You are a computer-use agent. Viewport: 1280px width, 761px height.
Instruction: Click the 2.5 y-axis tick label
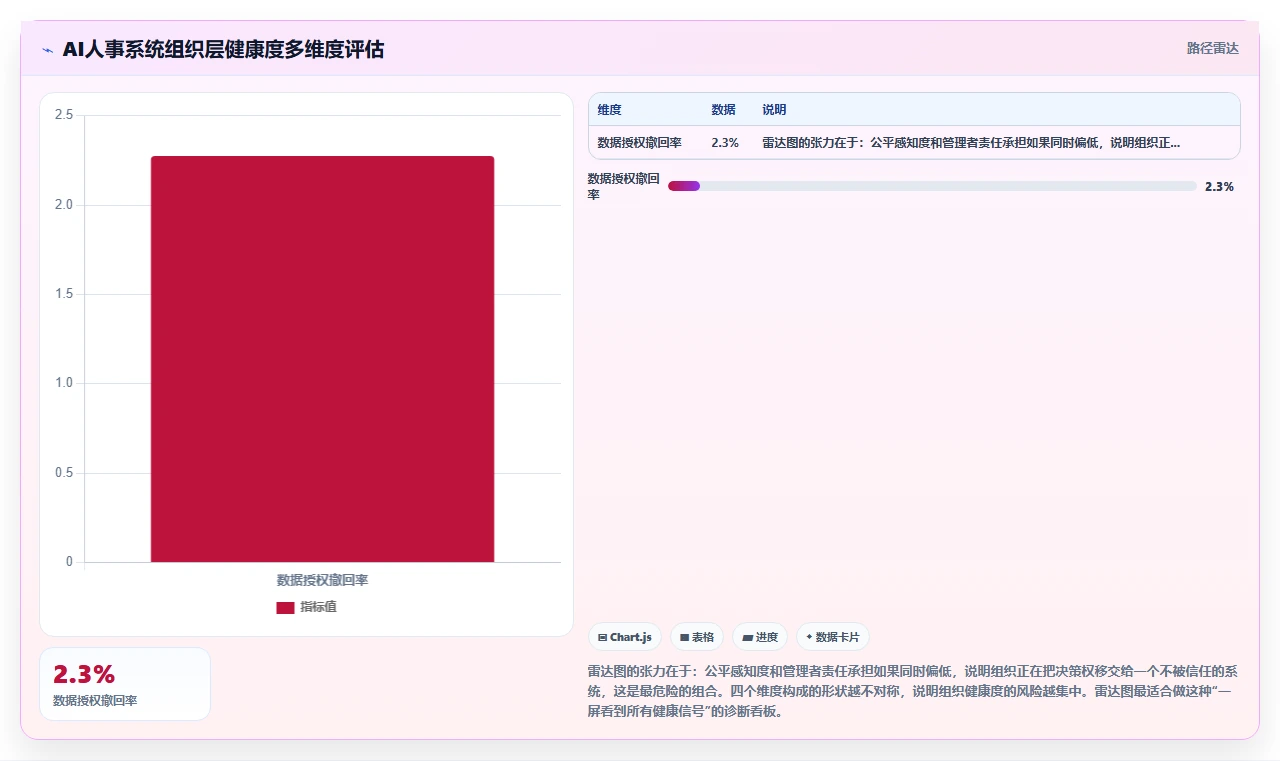point(63,115)
